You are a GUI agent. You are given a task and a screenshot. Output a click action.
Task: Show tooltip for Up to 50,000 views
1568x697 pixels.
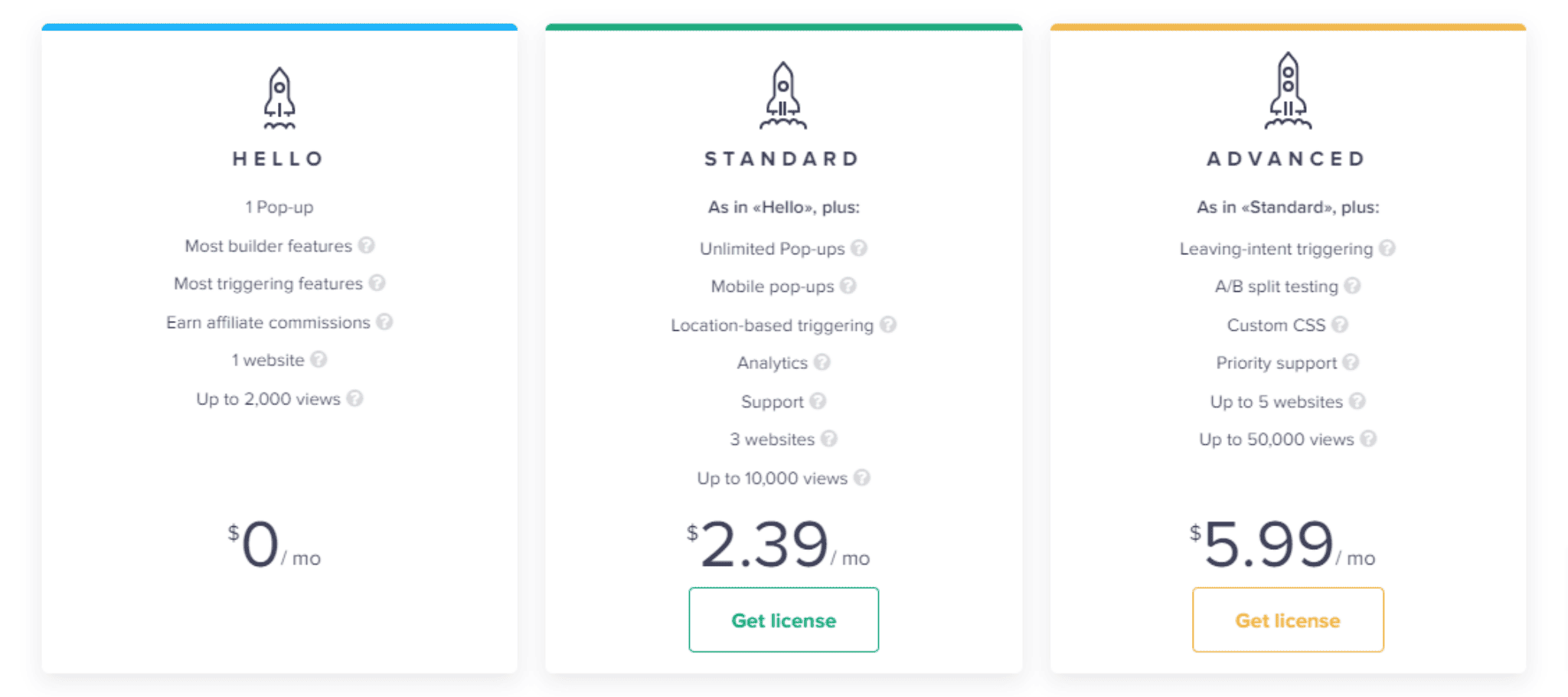click(1368, 439)
